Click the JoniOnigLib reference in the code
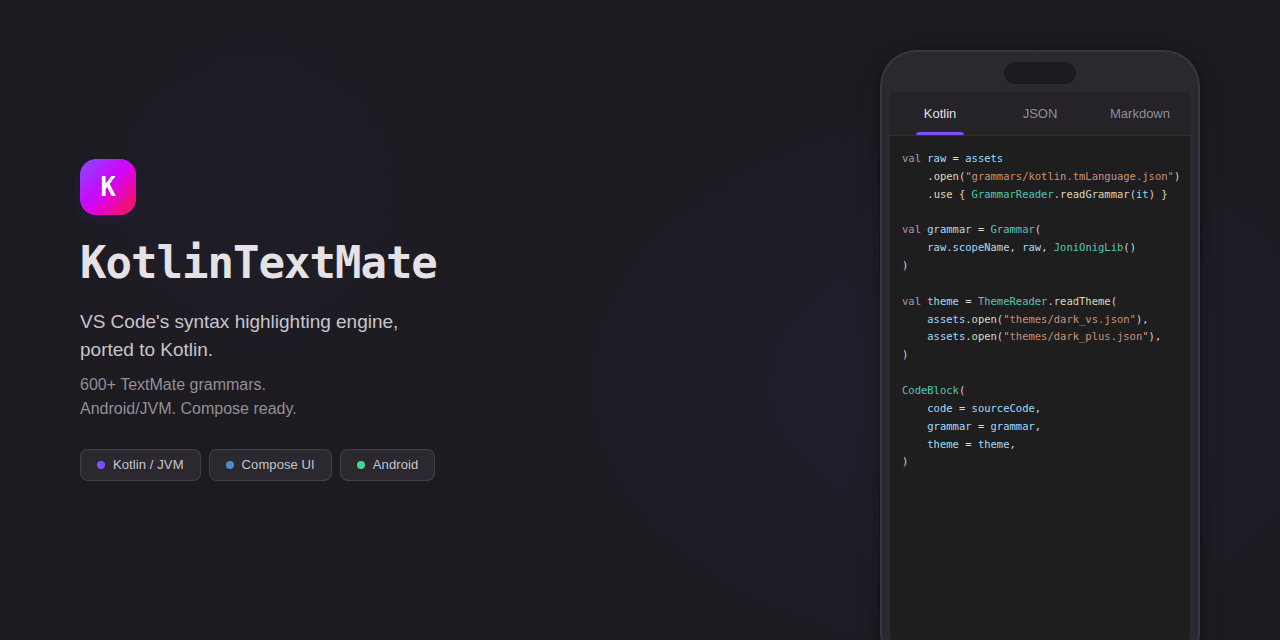The height and width of the screenshot is (640, 1280). coord(1088,247)
